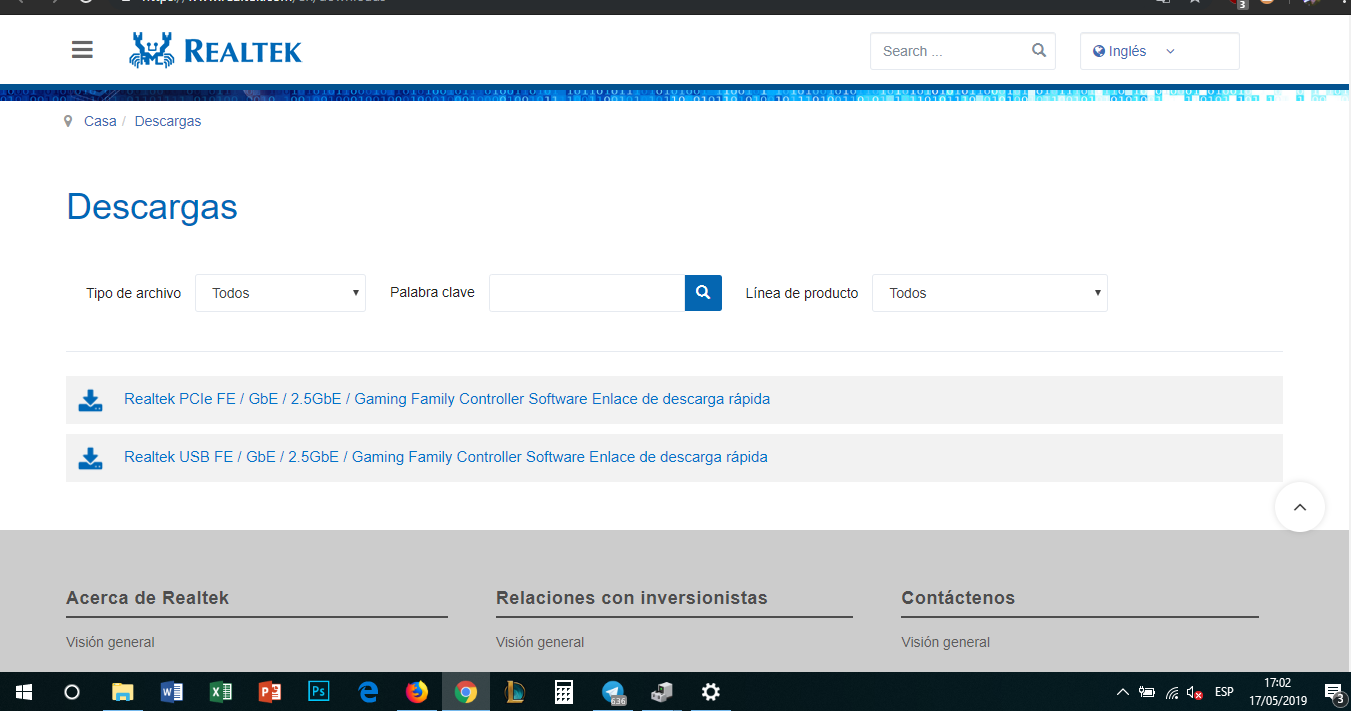Open Telegram from the taskbar
1351x711 pixels.
[613, 692]
